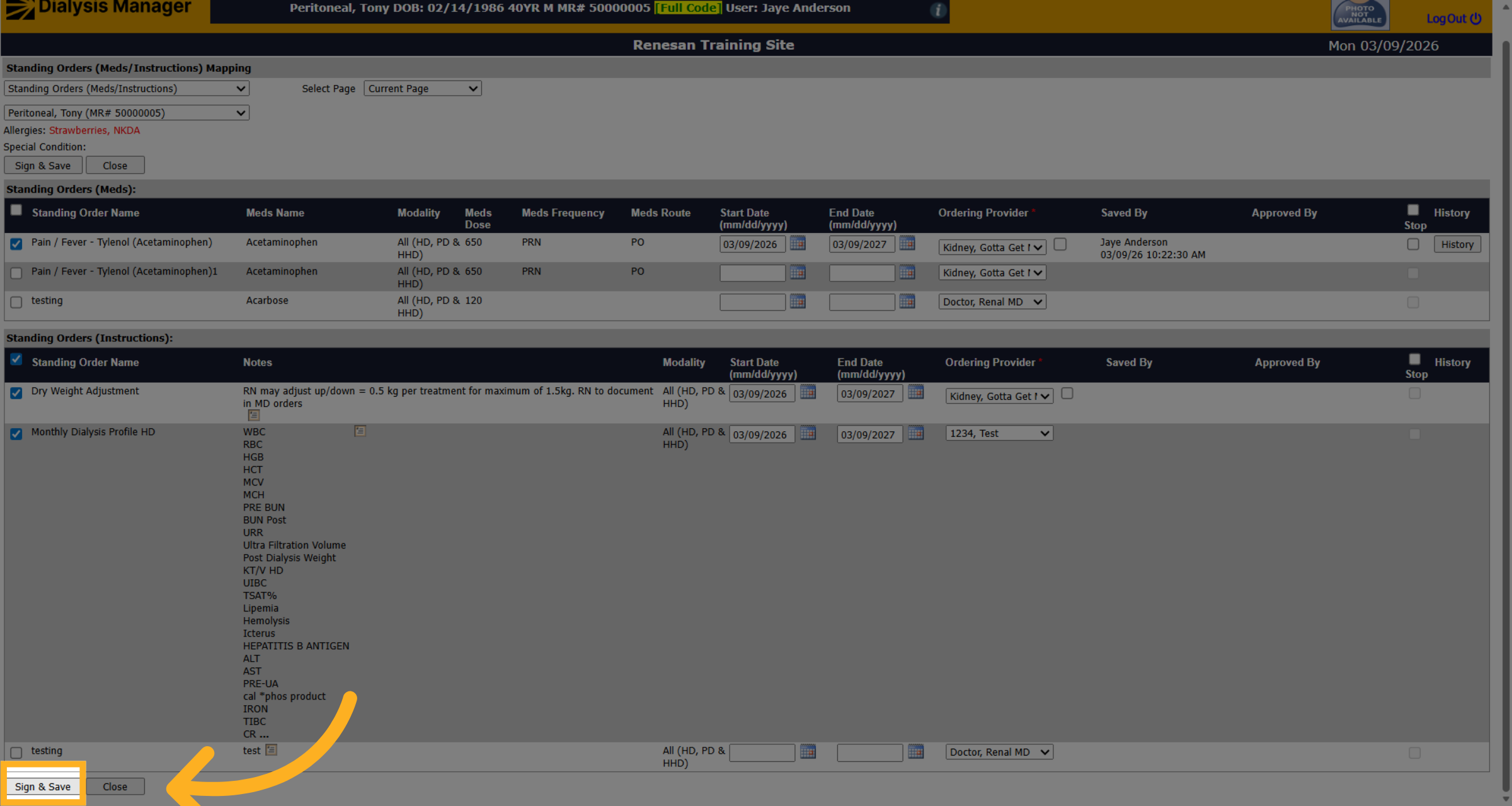Open end date calendar for Monthly Dialysis Profile HD
This screenshot has width=1512, height=806.
pyautogui.click(x=916, y=433)
